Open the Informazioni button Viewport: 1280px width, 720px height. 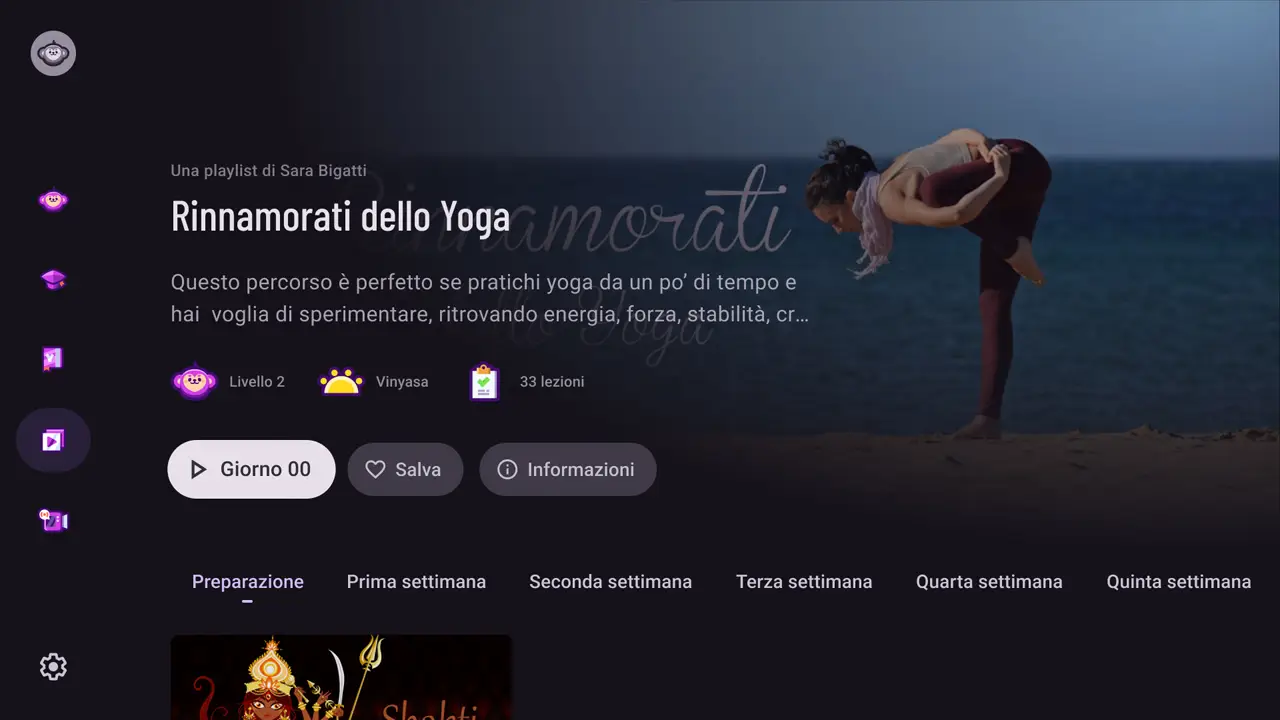pyautogui.click(x=568, y=469)
